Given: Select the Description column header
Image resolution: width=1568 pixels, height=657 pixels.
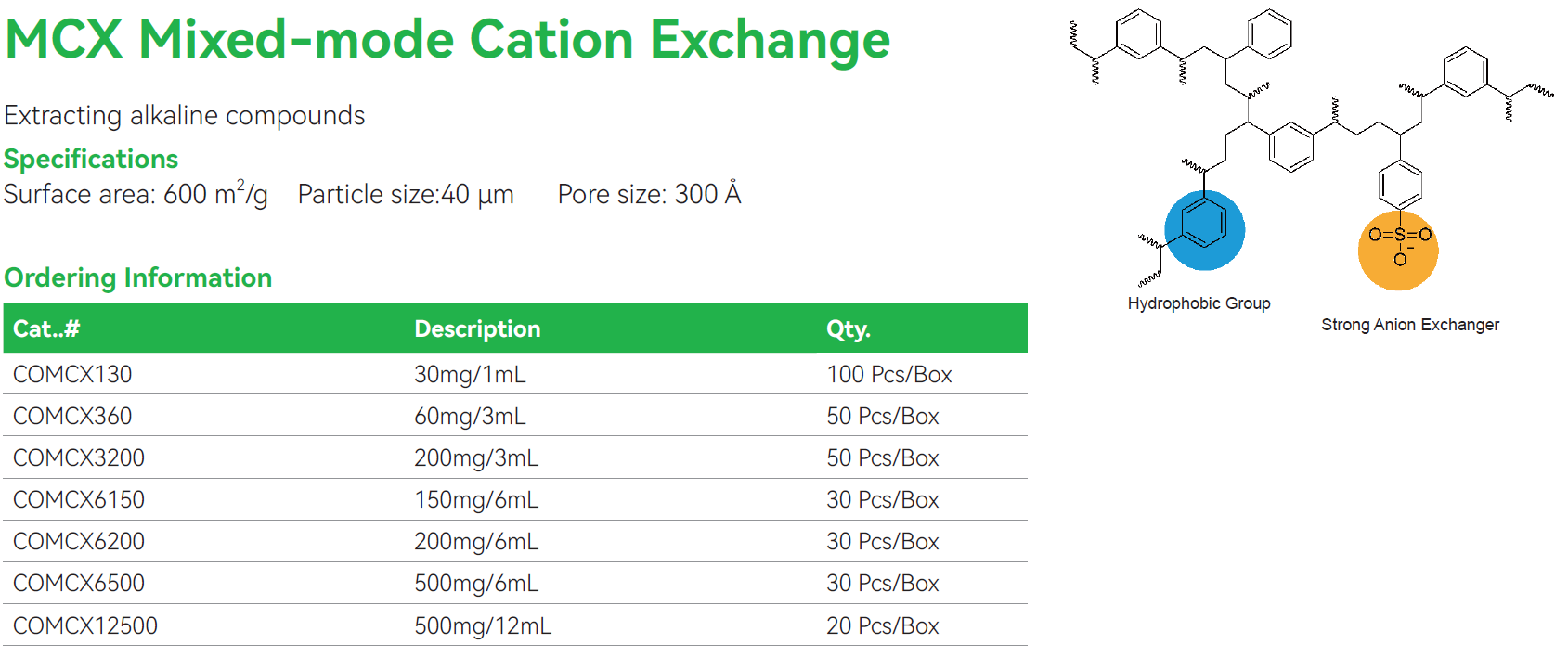Looking at the screenshot, I should [x=477, y=328].
